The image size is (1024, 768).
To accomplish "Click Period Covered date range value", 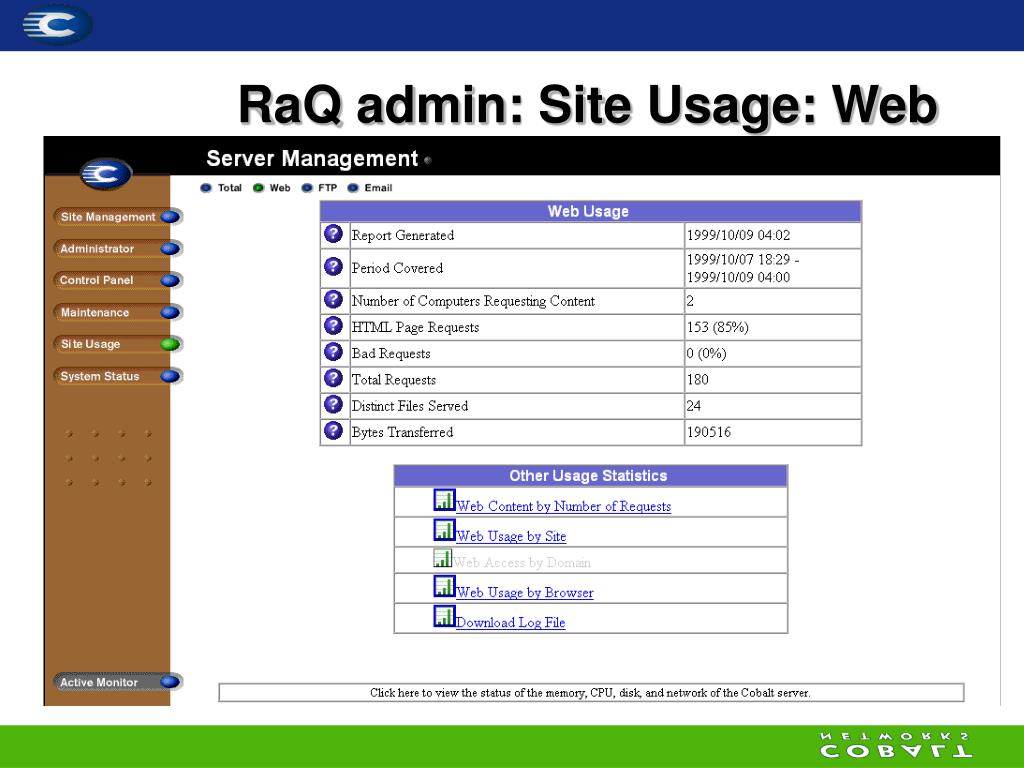I will (x=743, y=268).
